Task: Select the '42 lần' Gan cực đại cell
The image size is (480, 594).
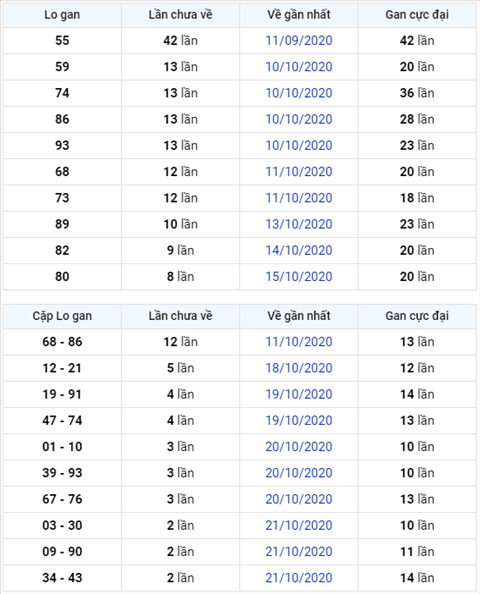Action: point(417,41)
